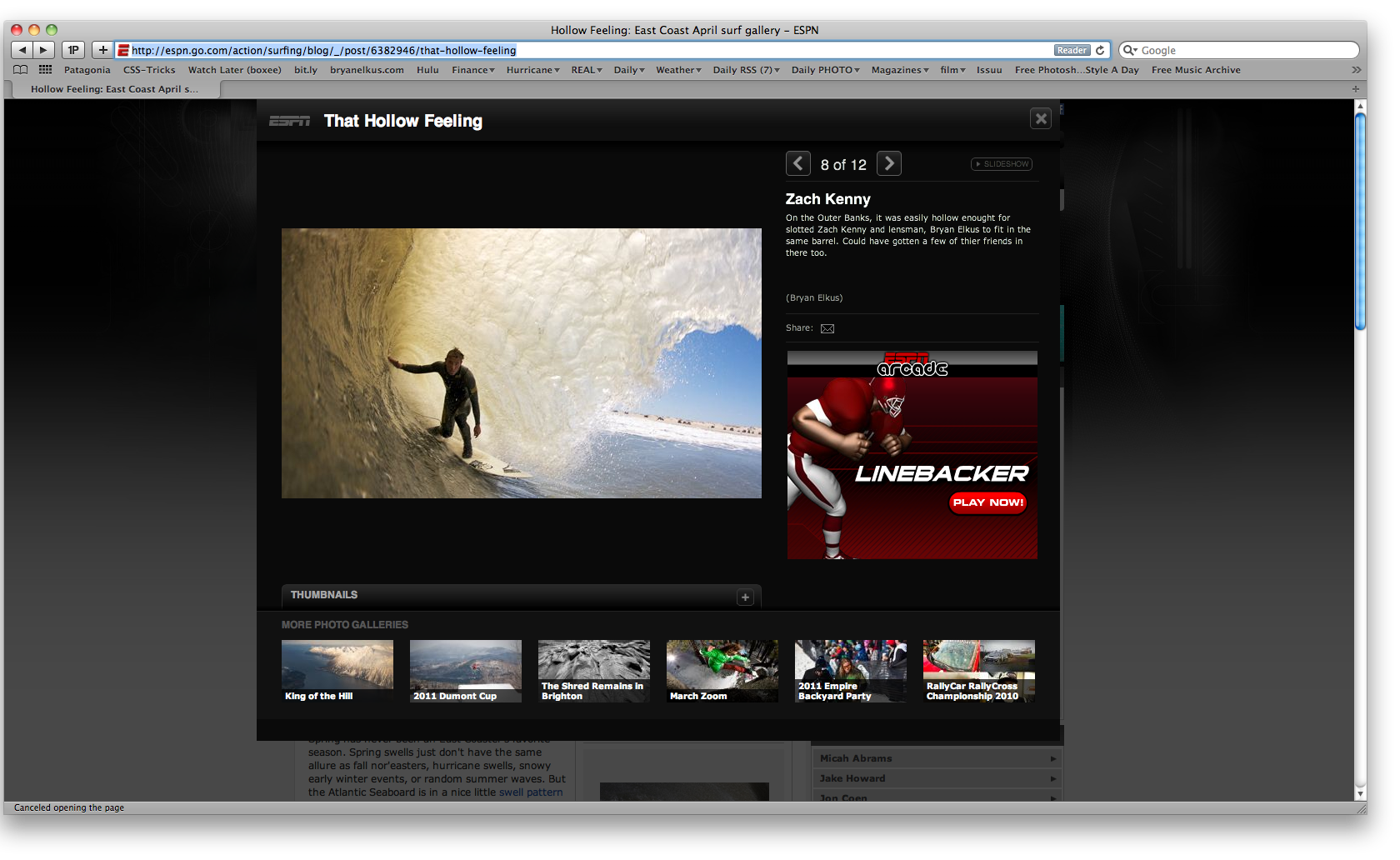Open the Magazines bookmarks dropdown

tap(900, 70)
